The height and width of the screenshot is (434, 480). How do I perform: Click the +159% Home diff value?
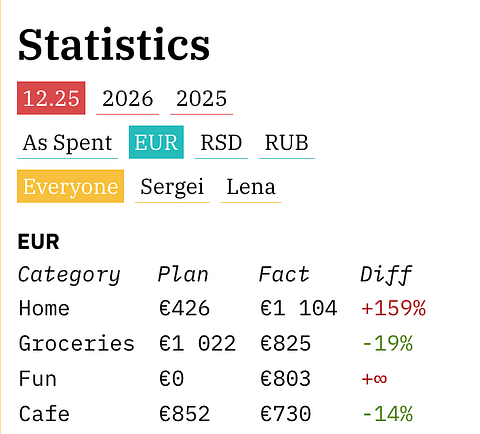tap(393, 308)
